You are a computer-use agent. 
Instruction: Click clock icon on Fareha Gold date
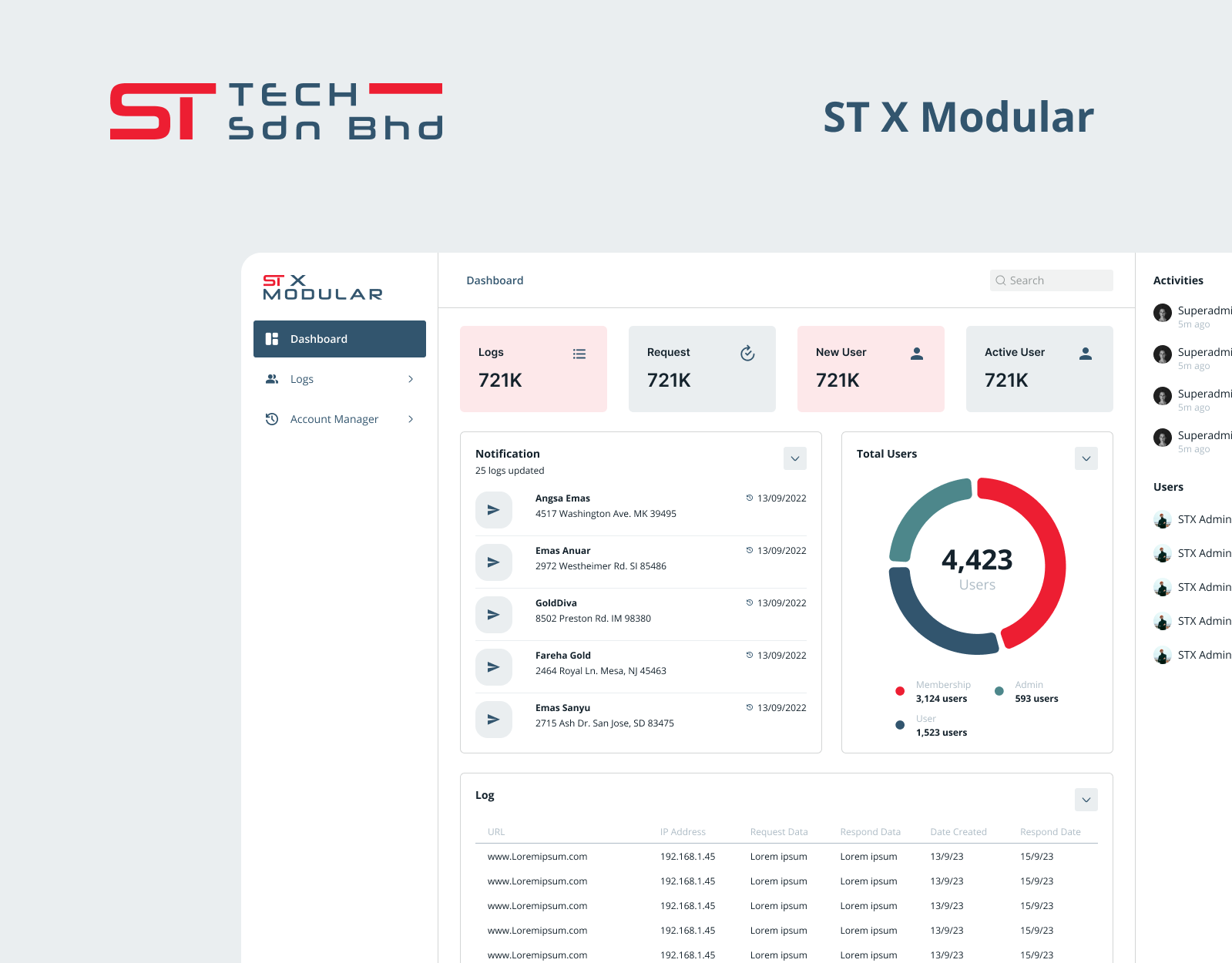tap(750, 655)
